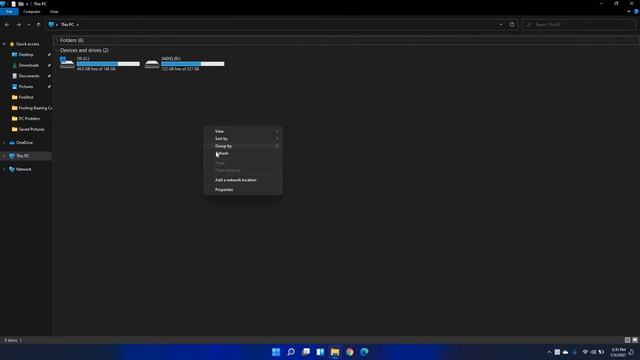Expand the Network tree node
The width and height of the screenshot is (640, 360).
4,169
